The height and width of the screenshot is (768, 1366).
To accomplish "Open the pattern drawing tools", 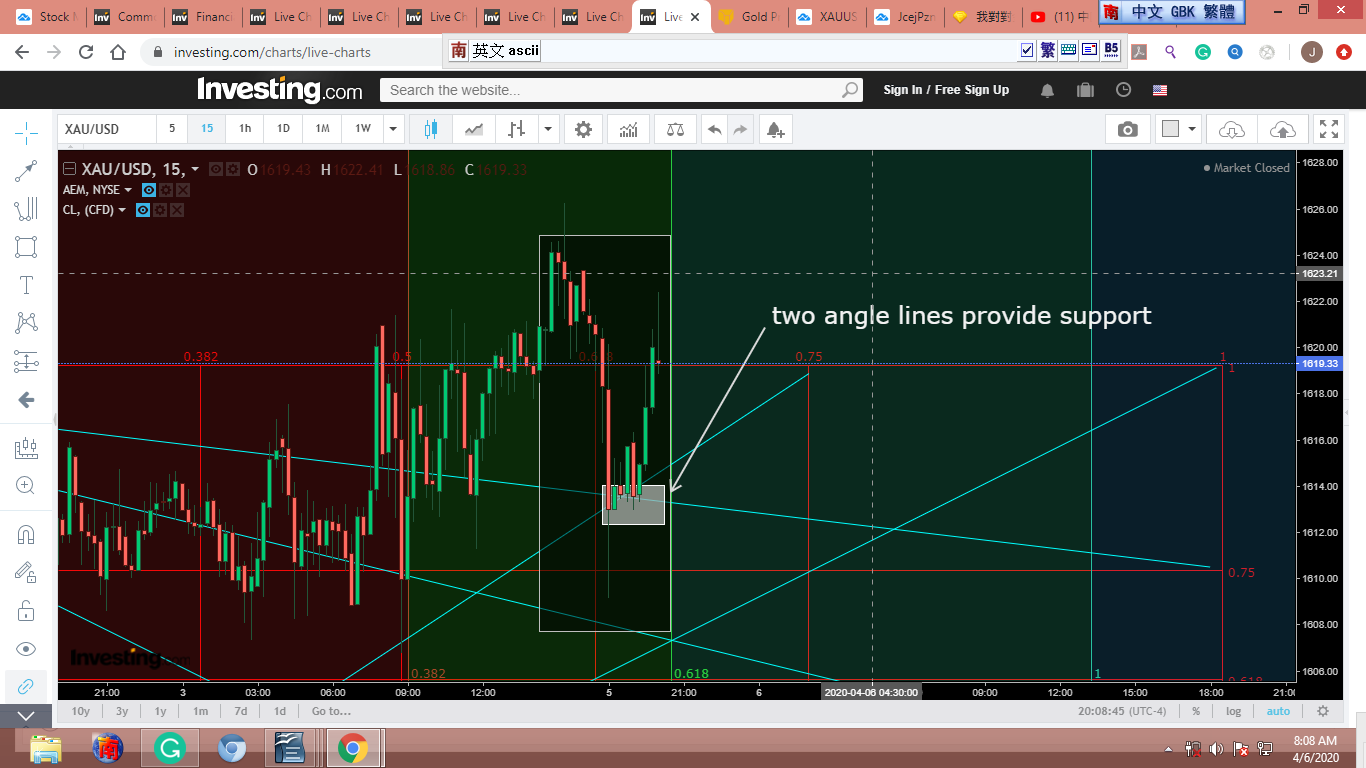I will pyautogui.click(x=26, y=323).
